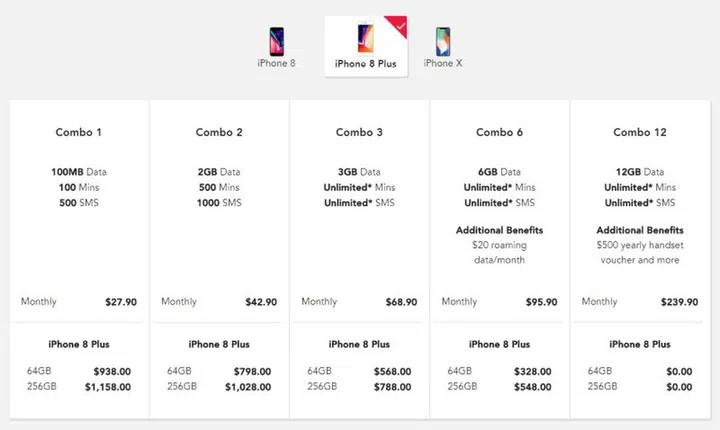Click the iPhone 8 phone image
The image size is (720, 430).
pyautogui.click(x=277, y=40)
